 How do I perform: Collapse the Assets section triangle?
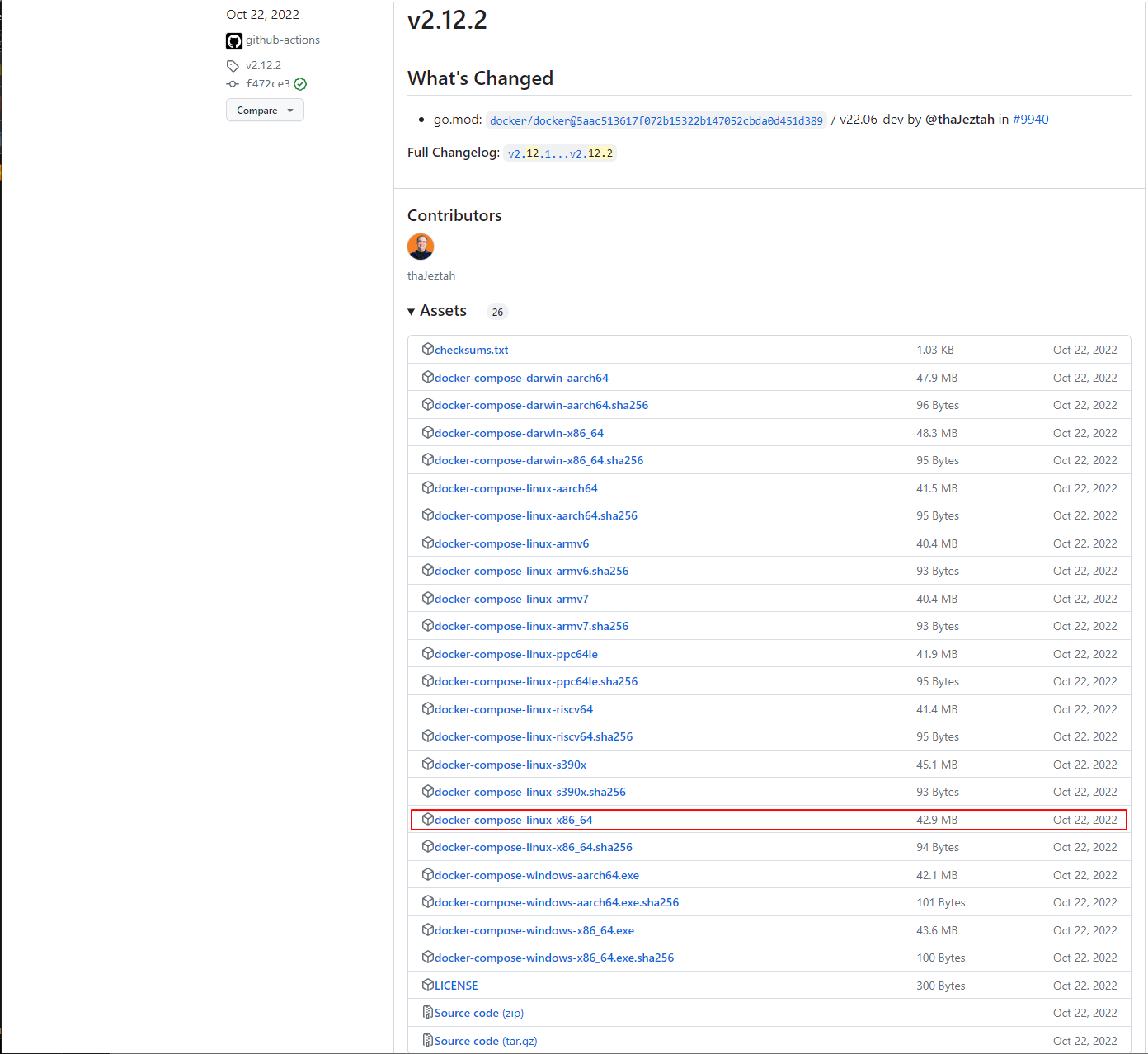pyautogui.click(x=412, y=312)
